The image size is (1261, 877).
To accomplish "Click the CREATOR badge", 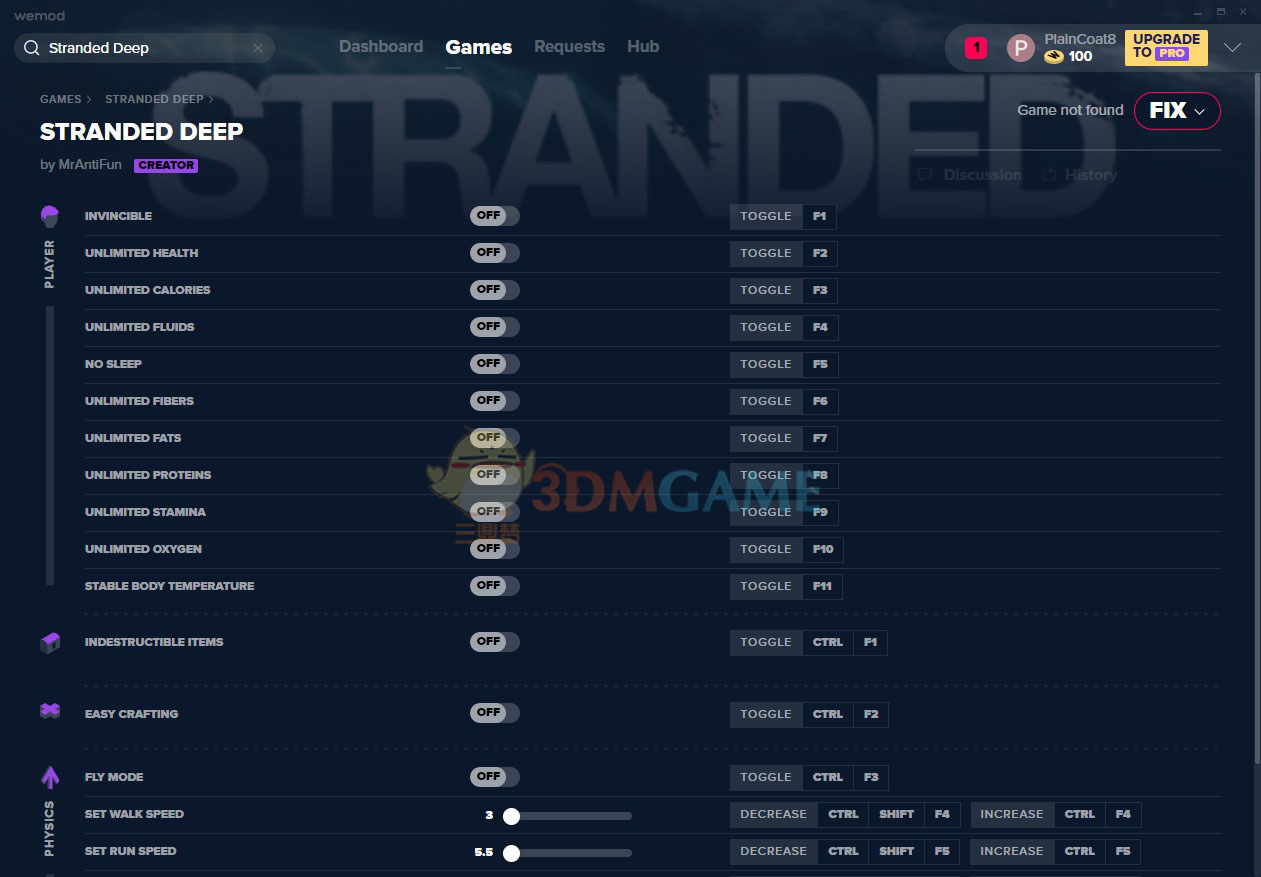I will (x=166, y=166).
